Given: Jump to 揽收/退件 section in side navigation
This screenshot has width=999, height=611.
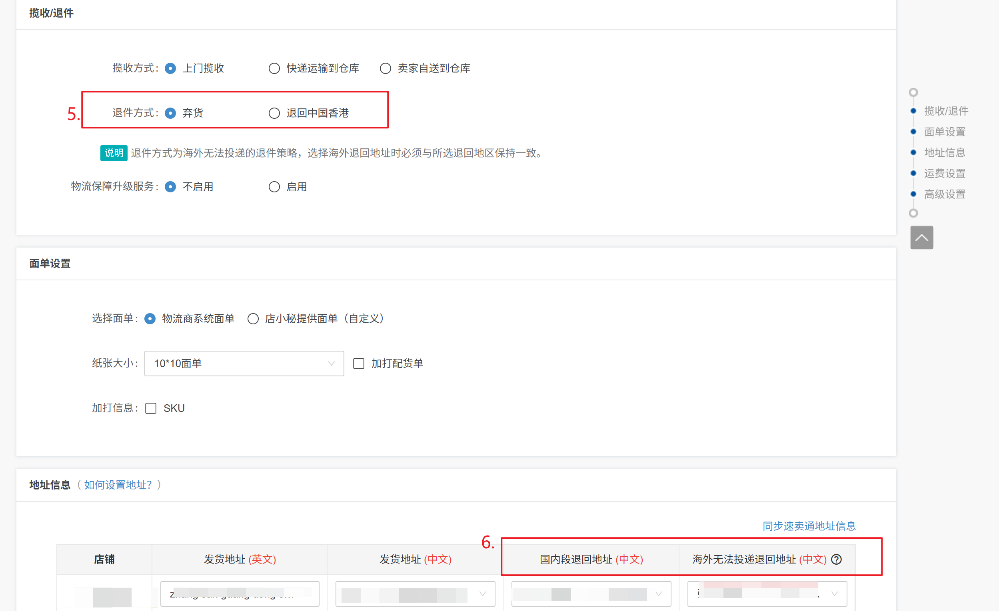Looking at the screenshot, I should (x=946, y=111).
